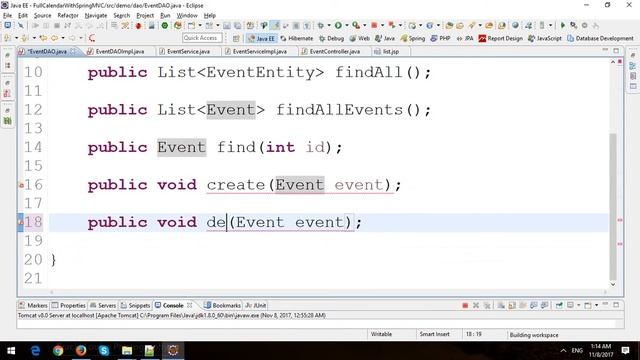Click the Pin Console icon
This screenshot has width=640, height=360.
tap(560, 305)
